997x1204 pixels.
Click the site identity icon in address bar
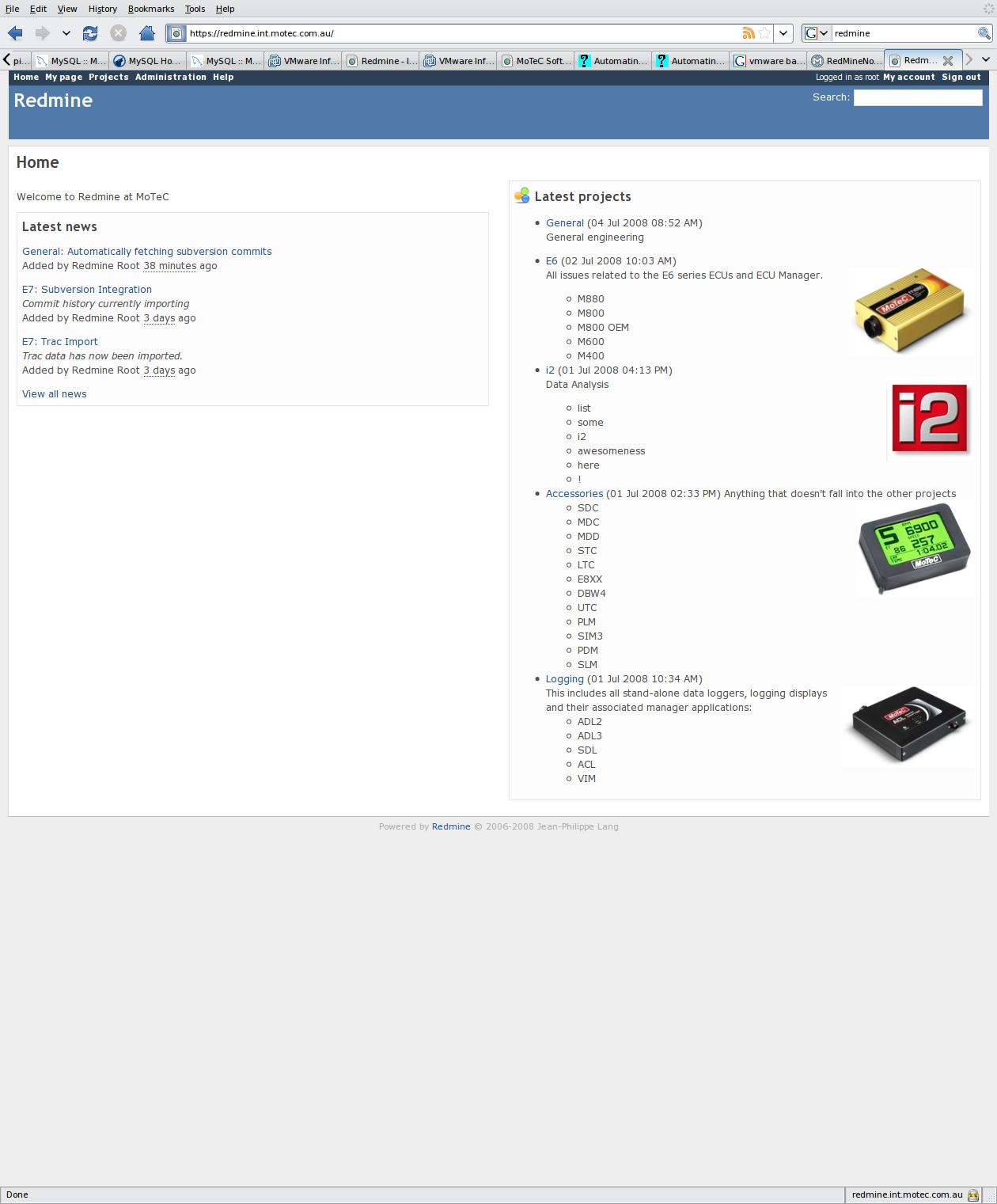177,33
